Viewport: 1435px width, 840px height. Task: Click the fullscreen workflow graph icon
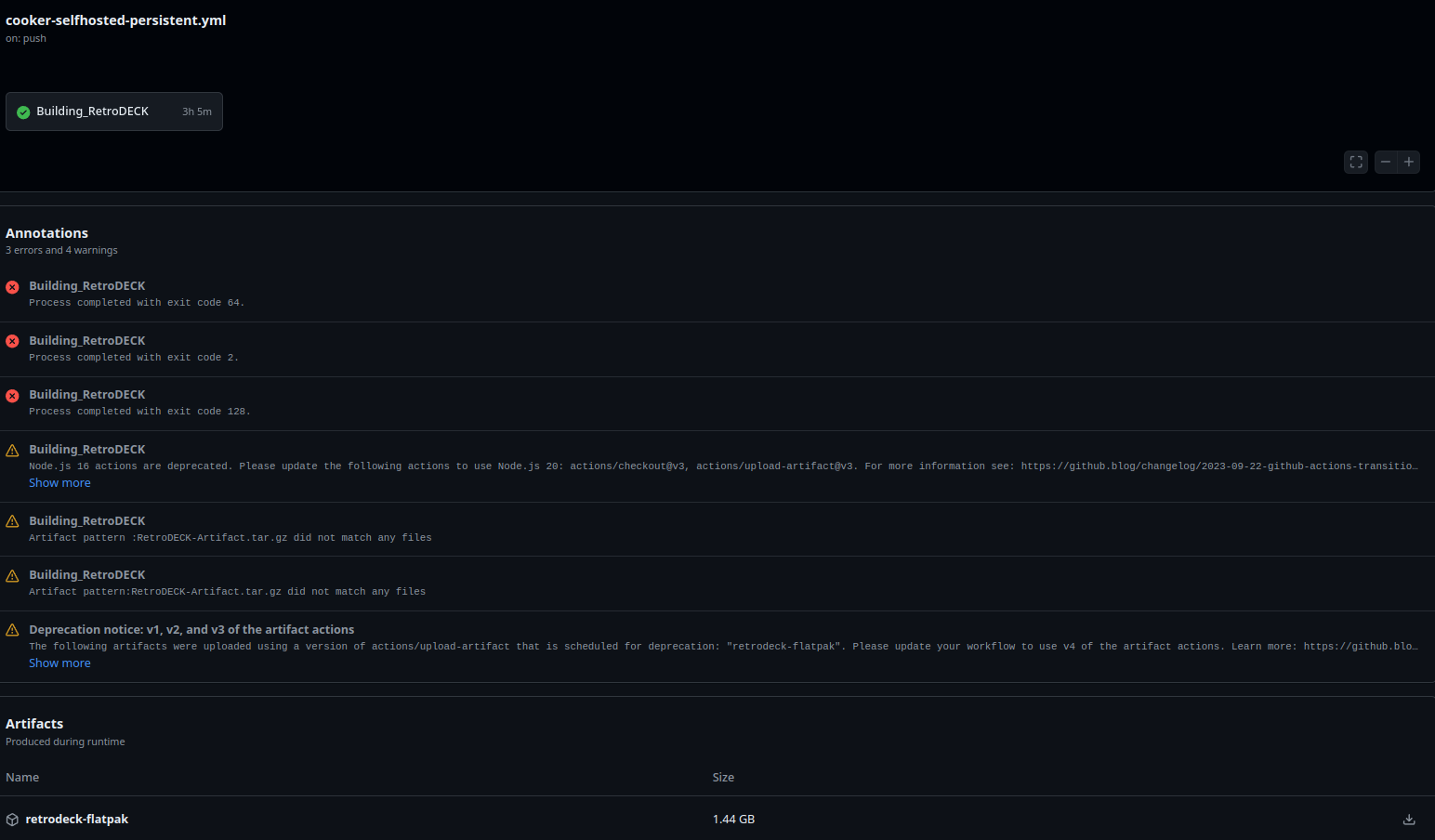click(1356, 162)
